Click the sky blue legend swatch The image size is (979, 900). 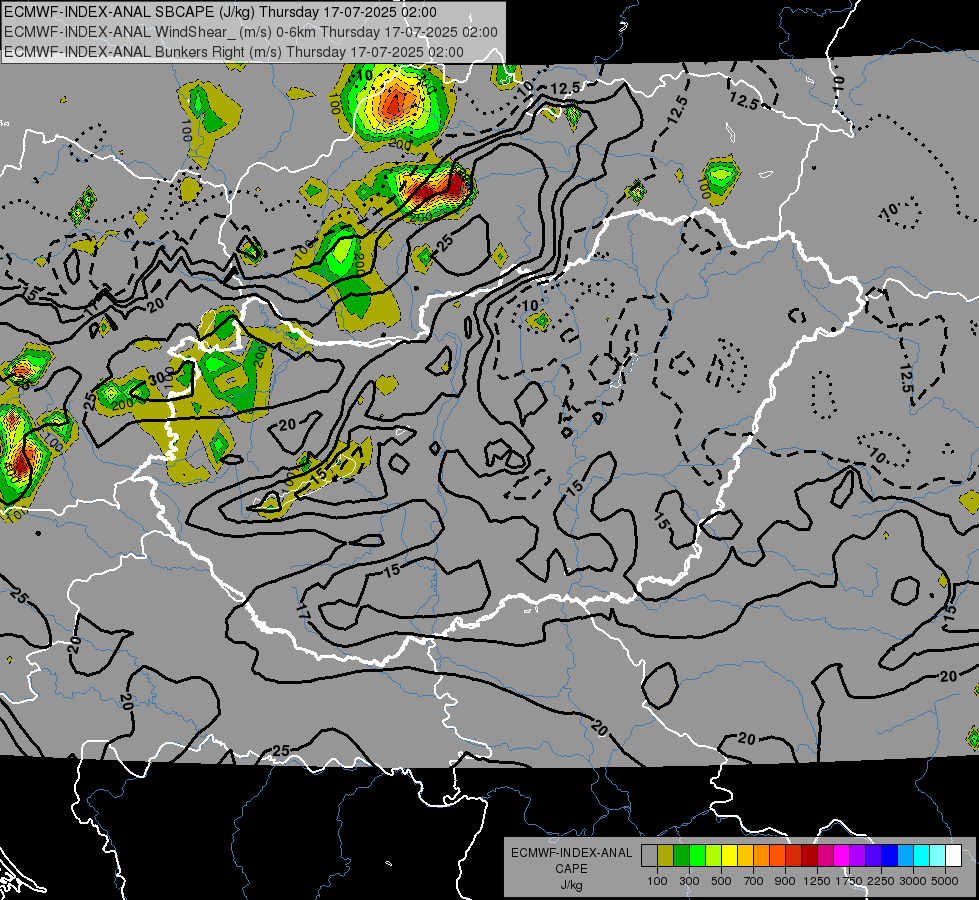(907, 856)
